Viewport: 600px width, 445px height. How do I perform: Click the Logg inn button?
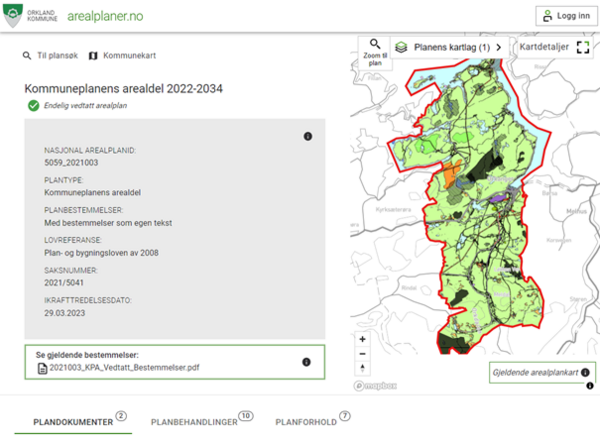(x=563, y=16)
